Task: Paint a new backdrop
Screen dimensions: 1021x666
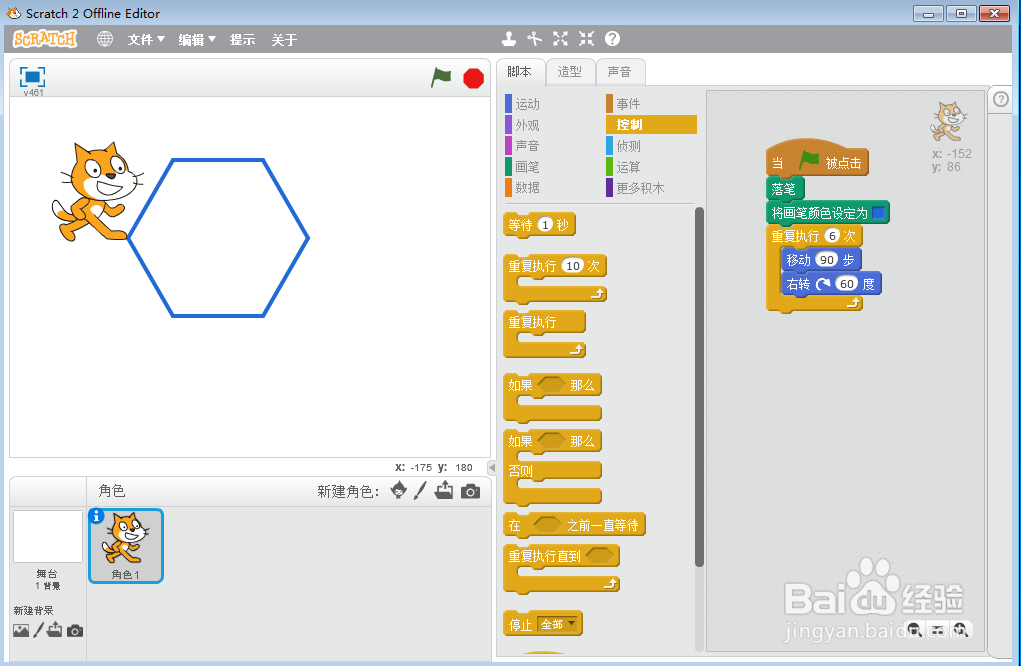Action: pos(38,630)
